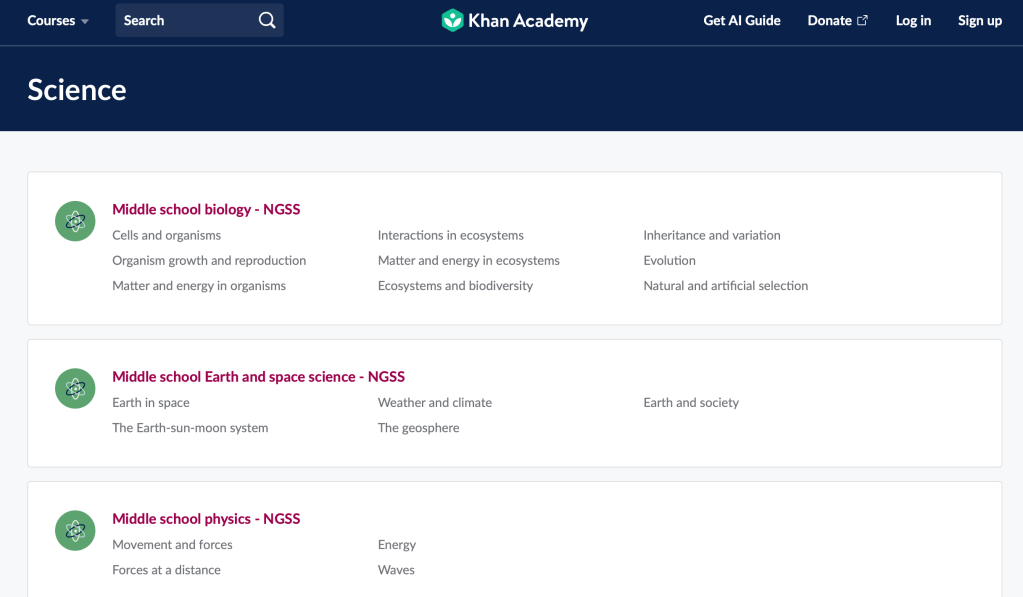Open the Get AI Guide page

(x=742, y=21)
